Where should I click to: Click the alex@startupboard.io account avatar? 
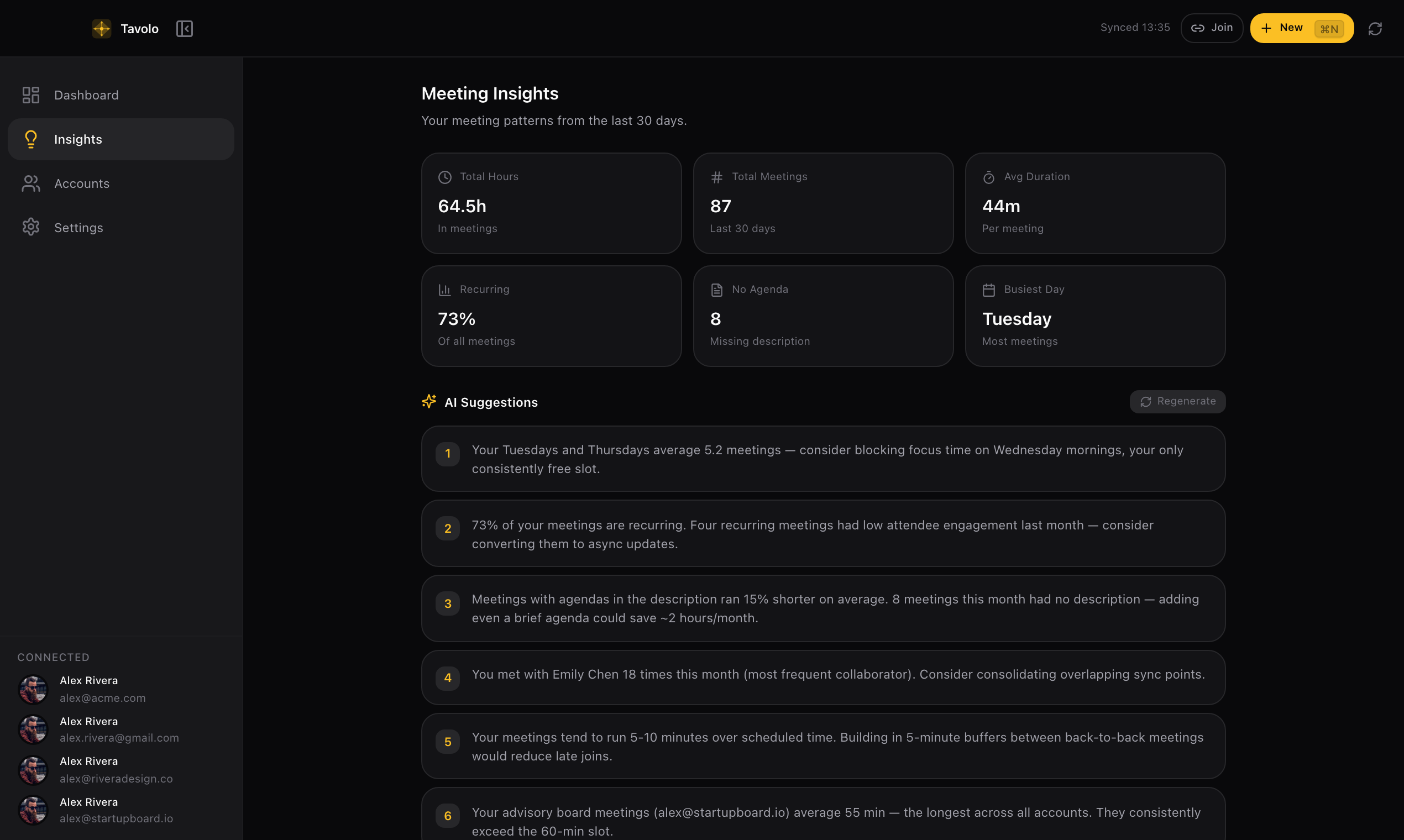tap(33, 810)
